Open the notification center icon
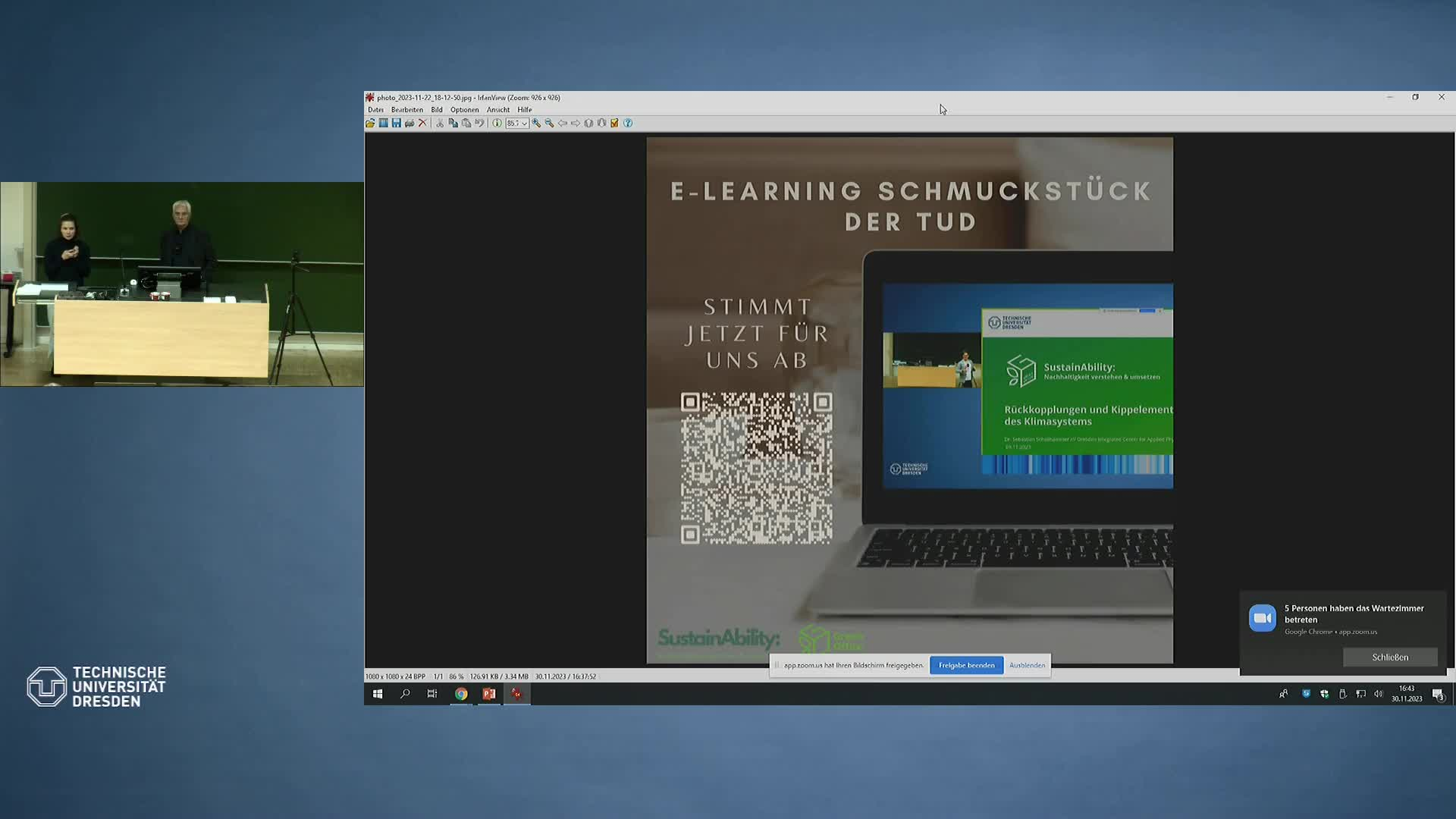 click(1438, 694)
